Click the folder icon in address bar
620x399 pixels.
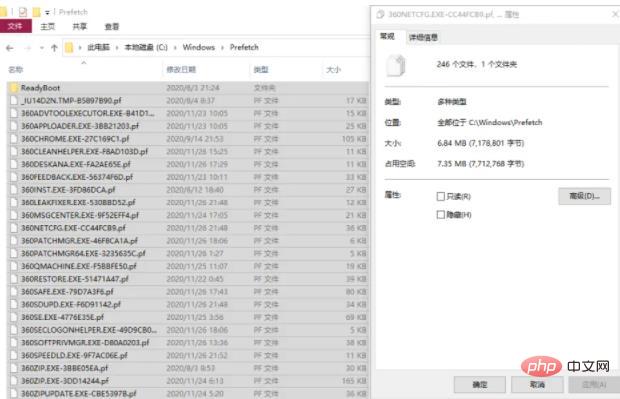tap(69, 47)
